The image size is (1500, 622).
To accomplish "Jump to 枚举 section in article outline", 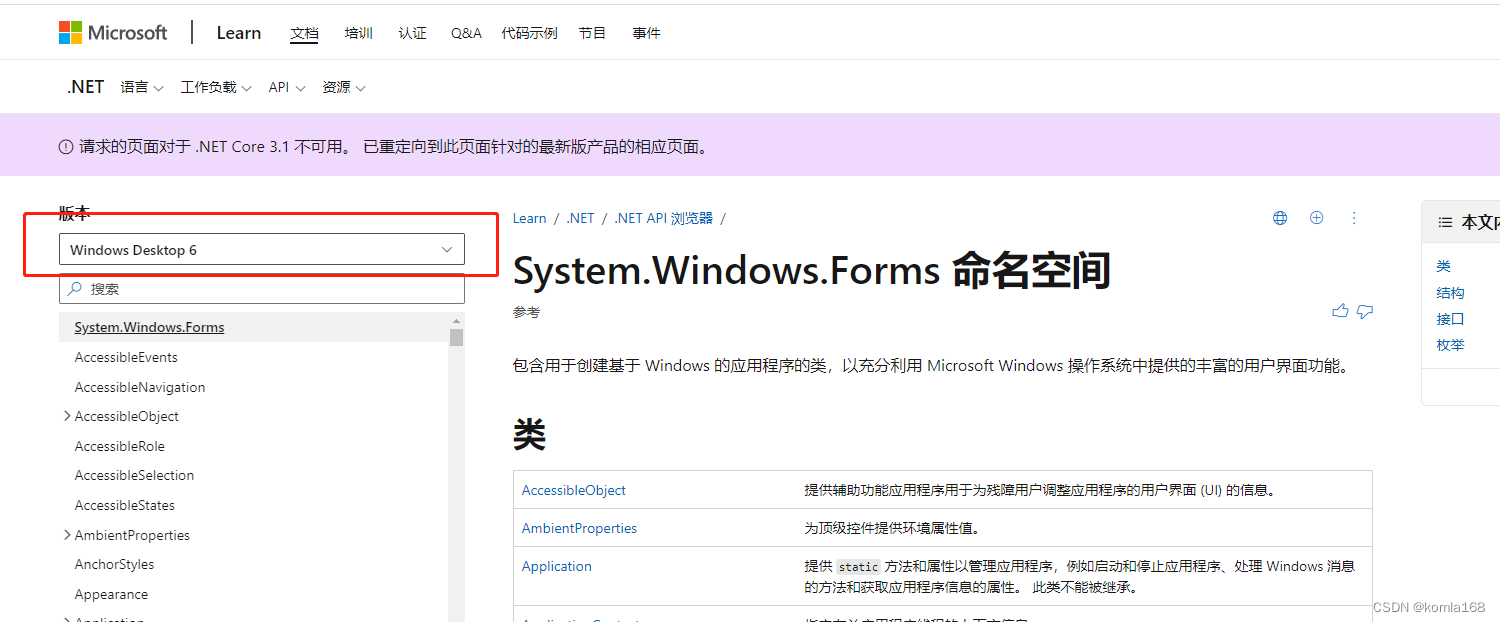I will [x=1450, y=345].
